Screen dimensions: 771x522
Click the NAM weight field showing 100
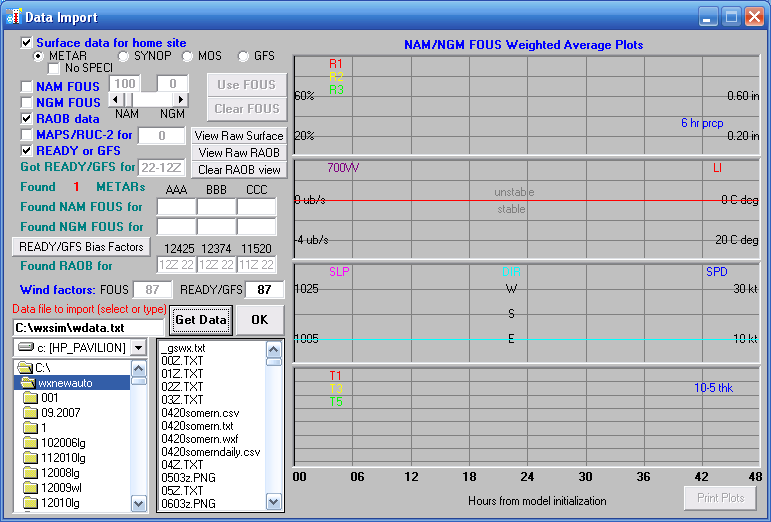point(125,84)
